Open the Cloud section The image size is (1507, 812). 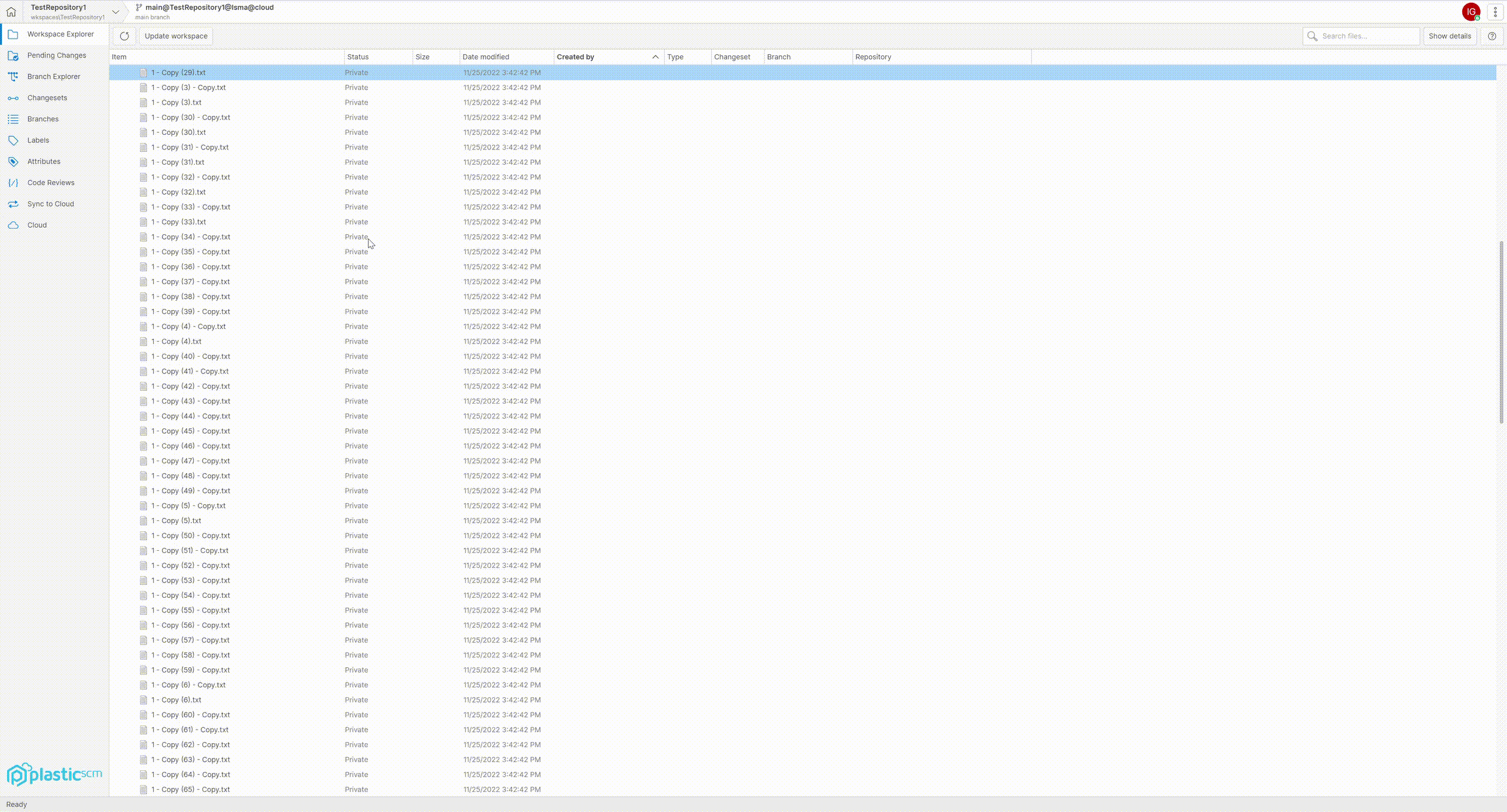click(x=36, y=225)
